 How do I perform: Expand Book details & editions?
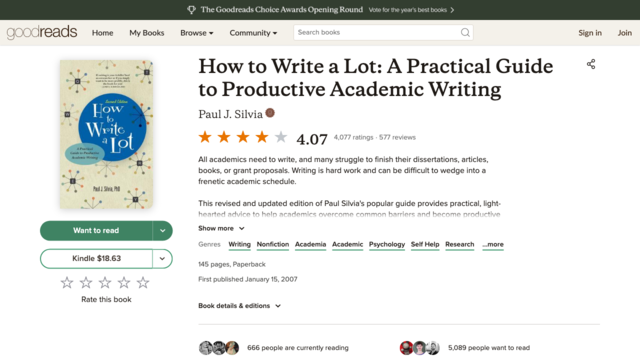click(x=240, y=306)
